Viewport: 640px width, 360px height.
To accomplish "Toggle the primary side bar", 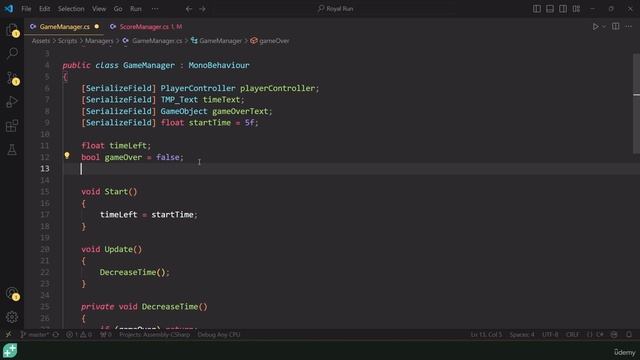I will click(x=537, y=9).
